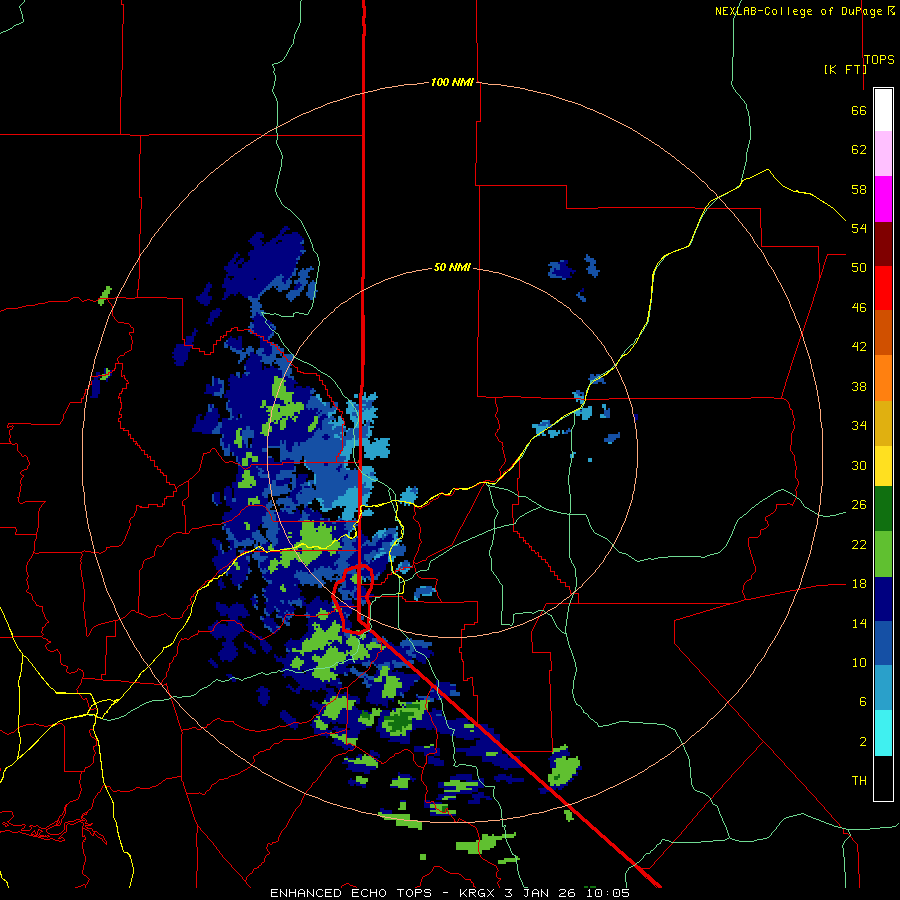Select the "46" legend label
Viewport: 900px width, 900px height.
pos(859,307)
